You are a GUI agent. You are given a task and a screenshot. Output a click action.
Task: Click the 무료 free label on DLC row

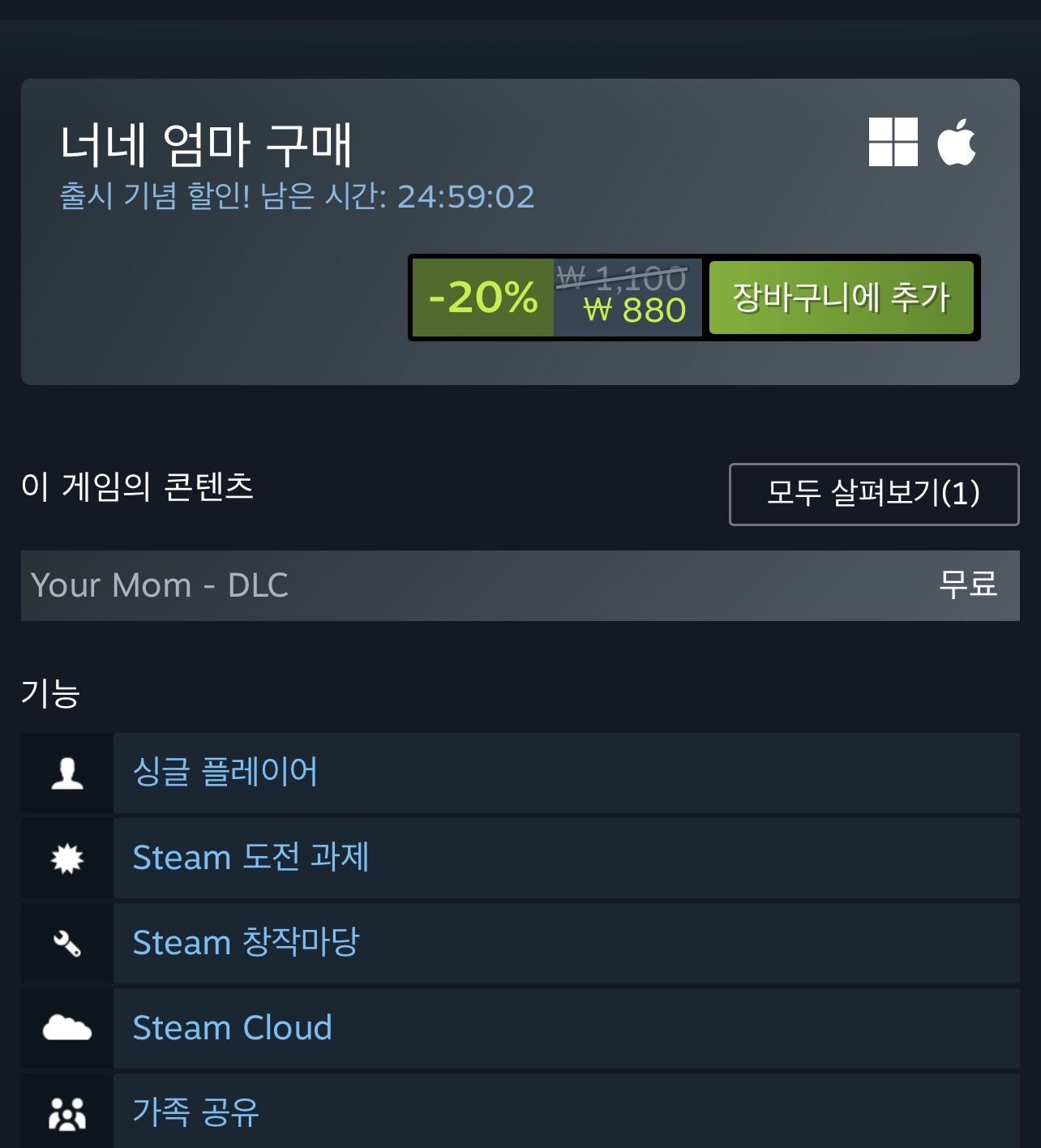click(x=967, y=585)
